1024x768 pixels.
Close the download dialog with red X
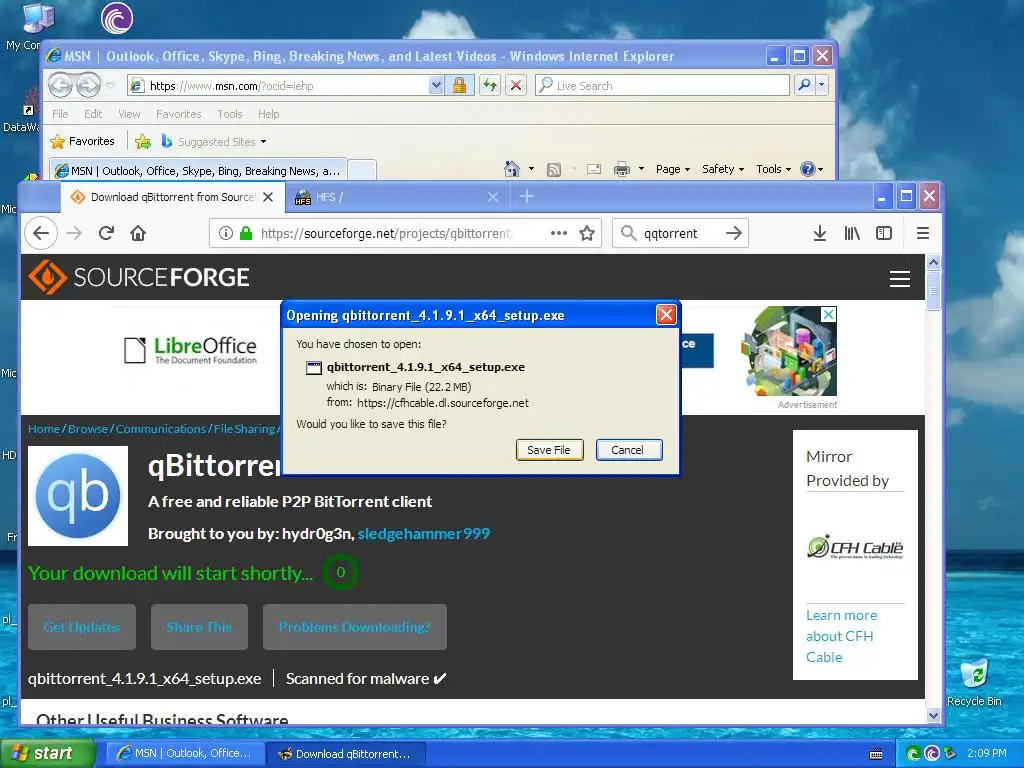click(x=665, y=315)
